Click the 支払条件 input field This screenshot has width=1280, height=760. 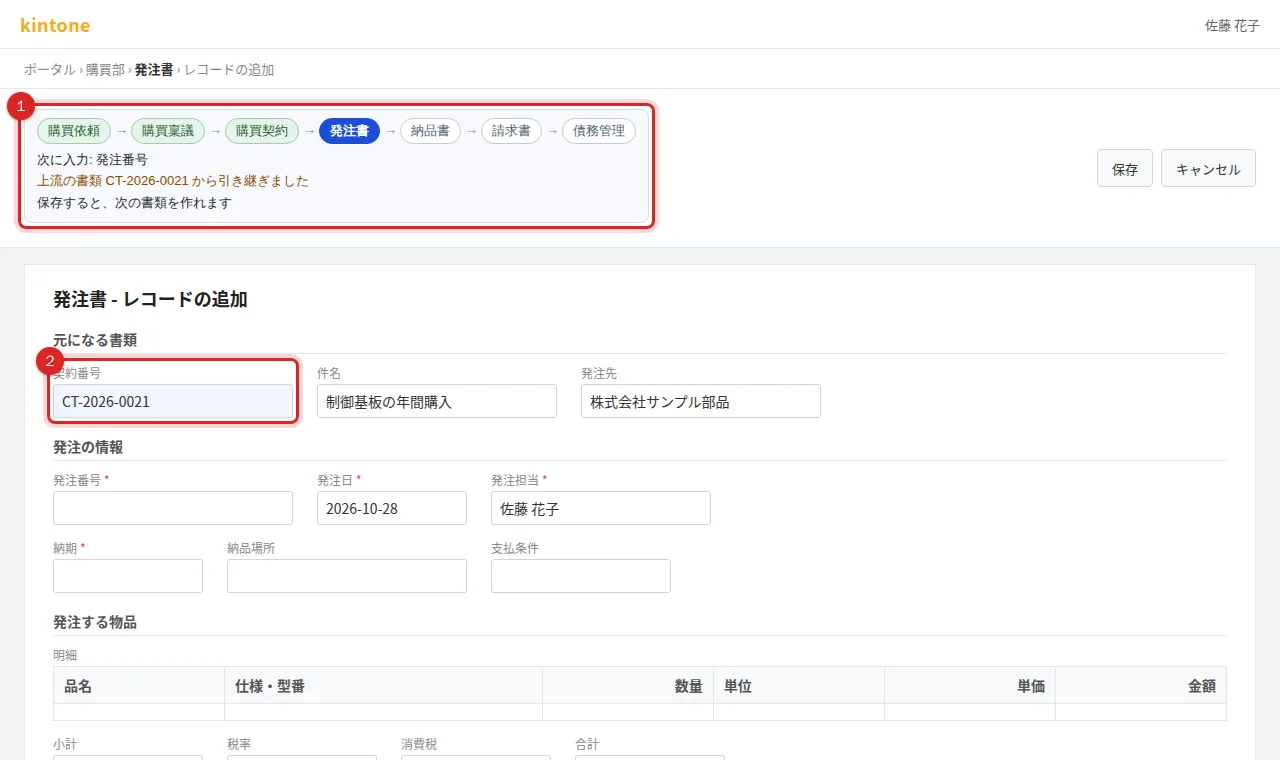581,576
